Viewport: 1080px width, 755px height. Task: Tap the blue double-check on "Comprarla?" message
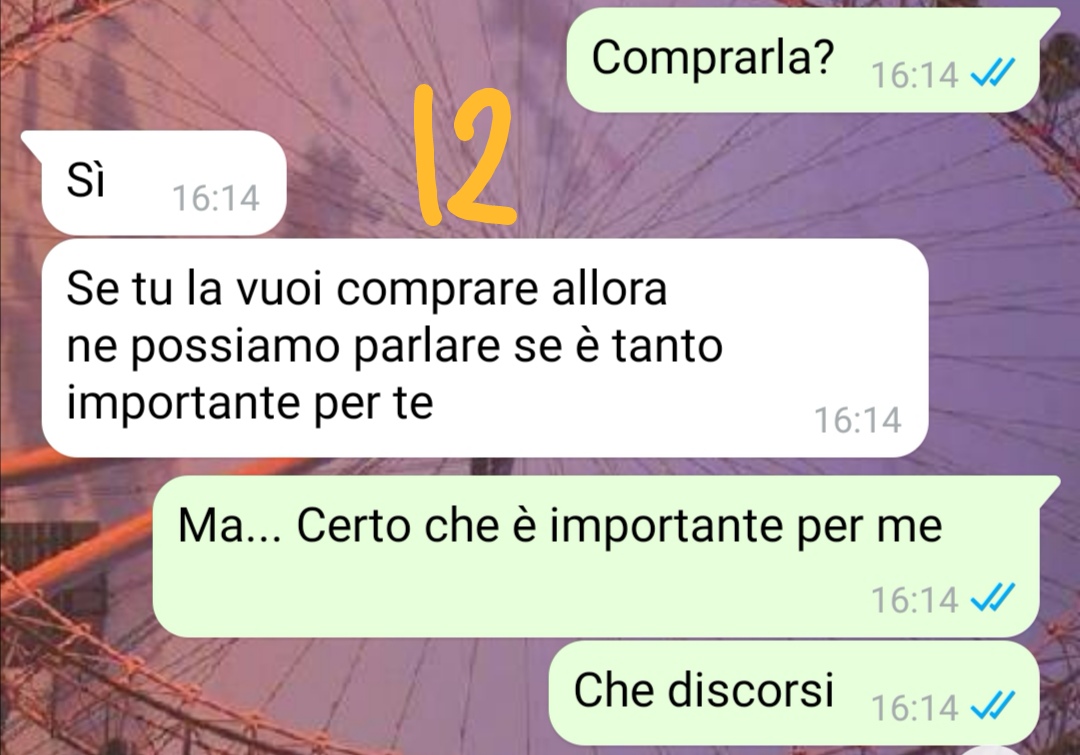993,72
